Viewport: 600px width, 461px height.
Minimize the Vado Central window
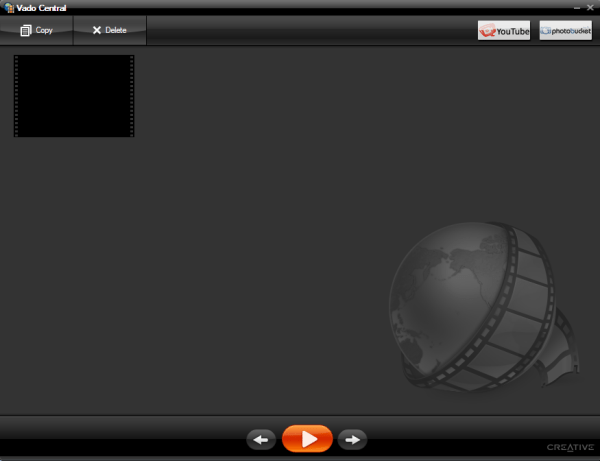pyautogui.click(x=577, y=8)
